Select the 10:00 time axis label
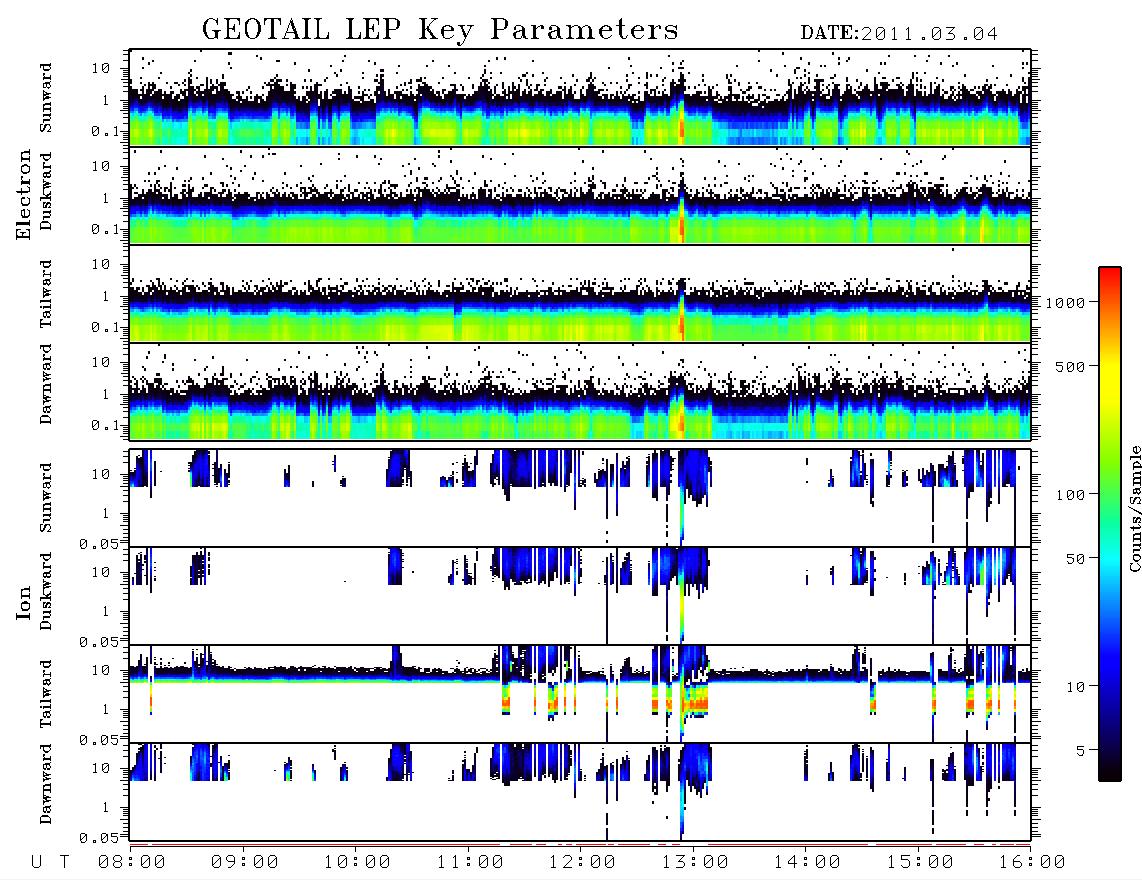Screen dimensions: 1142x880 [x=357, y=862]
